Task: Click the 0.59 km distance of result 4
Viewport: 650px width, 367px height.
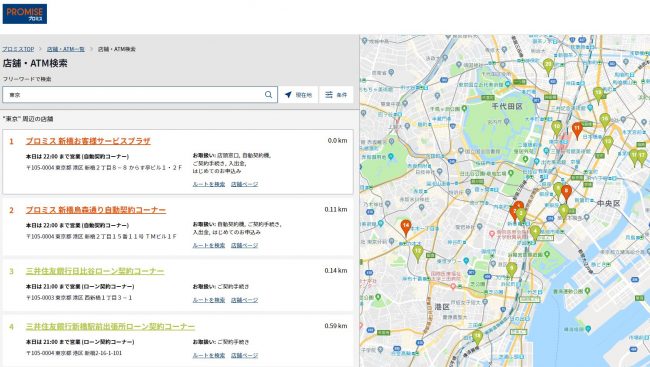Action: [336, 326]
